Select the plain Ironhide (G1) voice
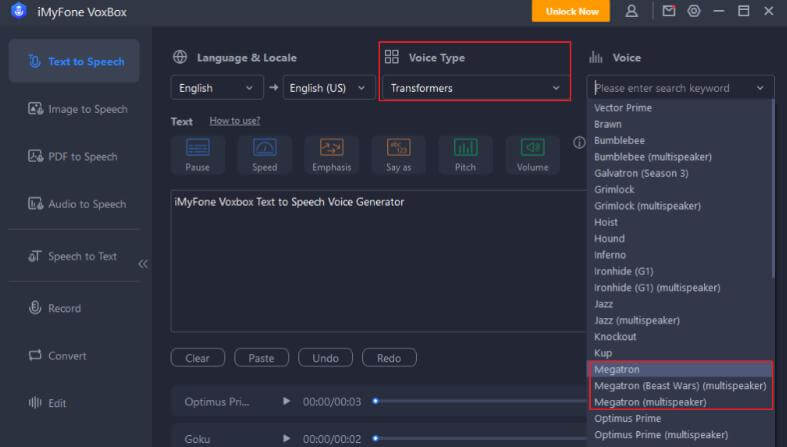Screen dimensions: 787x447 (x=680, y=271)
